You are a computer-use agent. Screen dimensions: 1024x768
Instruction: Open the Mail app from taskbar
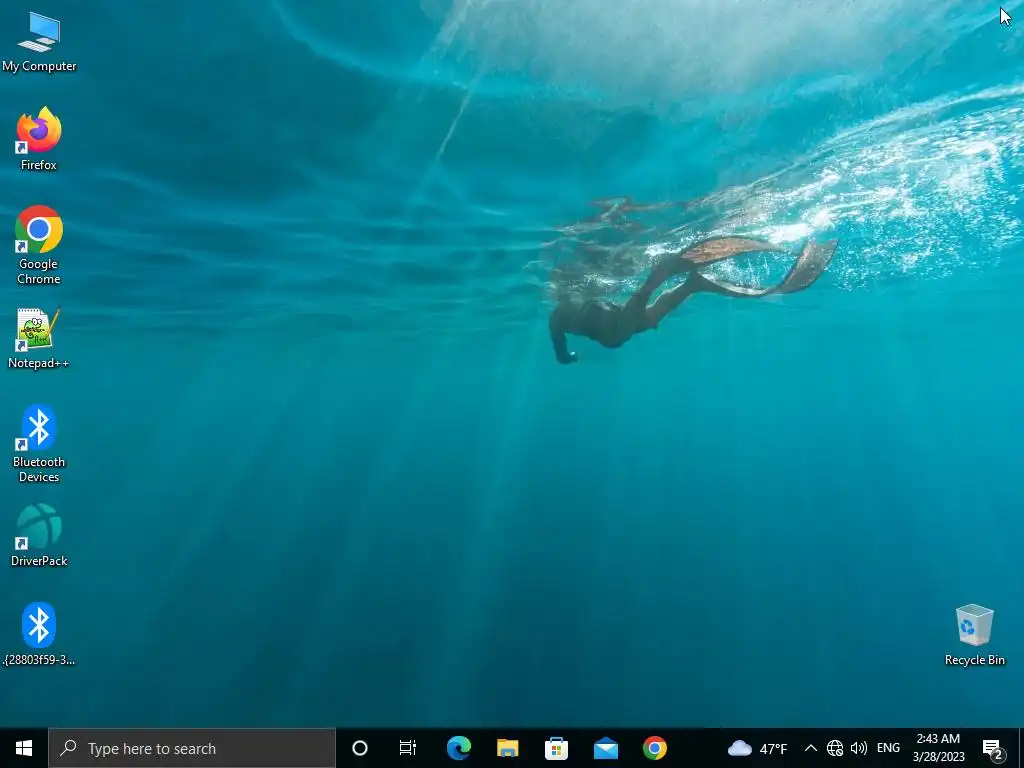[x=605, y=748]
